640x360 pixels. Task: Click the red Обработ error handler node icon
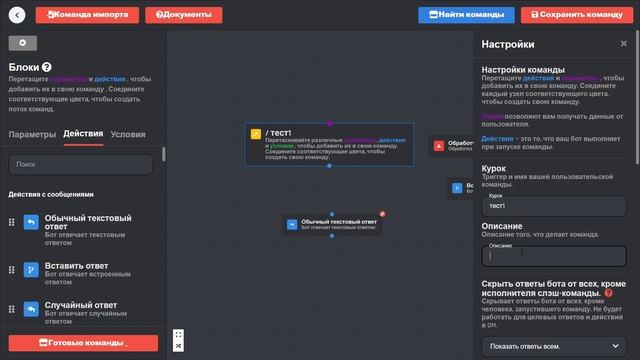point(439,146)
